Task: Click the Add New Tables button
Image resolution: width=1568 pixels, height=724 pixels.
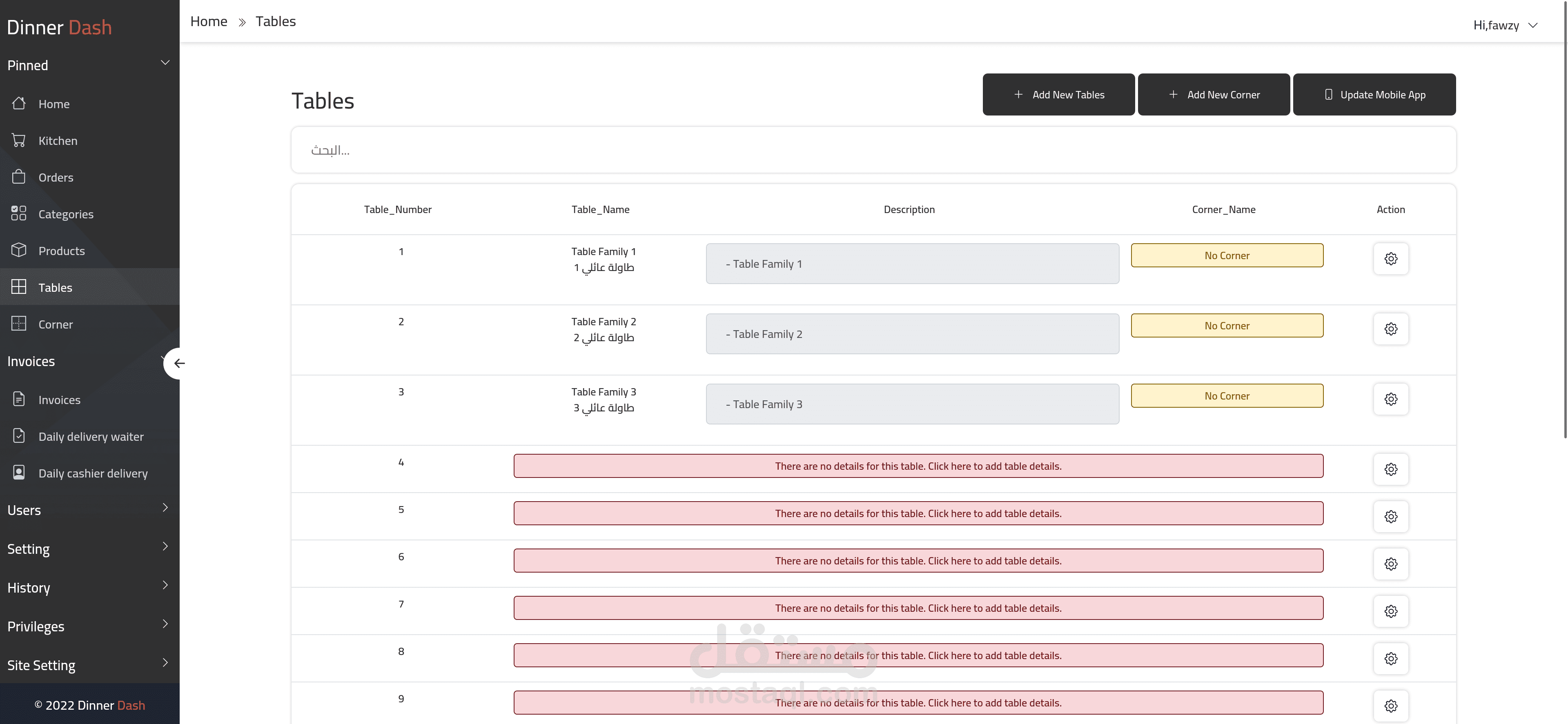Action: tap(1058, 94)
